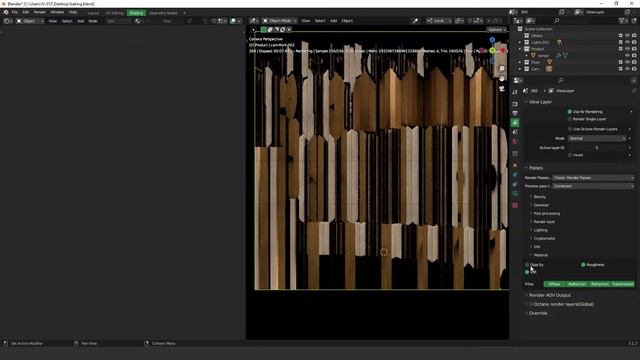The height and width of the screenshot is (360, 640).
Task: Open viewport Select menu
Action: point(320,20)
